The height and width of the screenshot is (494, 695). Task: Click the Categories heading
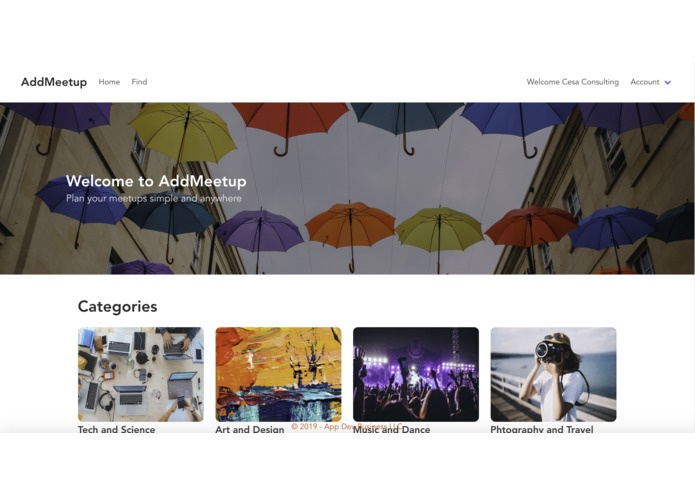(x=117, y=306)
